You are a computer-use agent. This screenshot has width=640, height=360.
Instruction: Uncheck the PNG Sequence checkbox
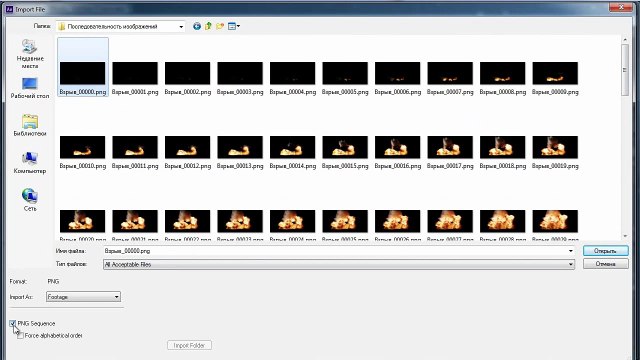(13, 323)
